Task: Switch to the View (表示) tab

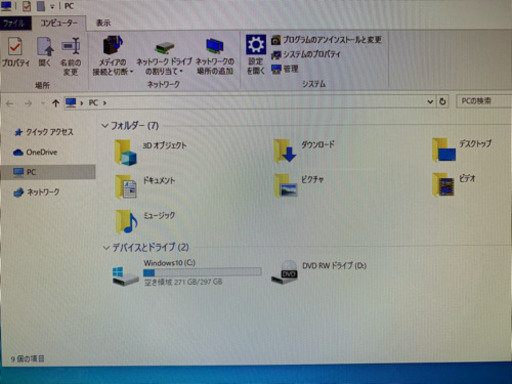Action: click(x=103, y=23)
